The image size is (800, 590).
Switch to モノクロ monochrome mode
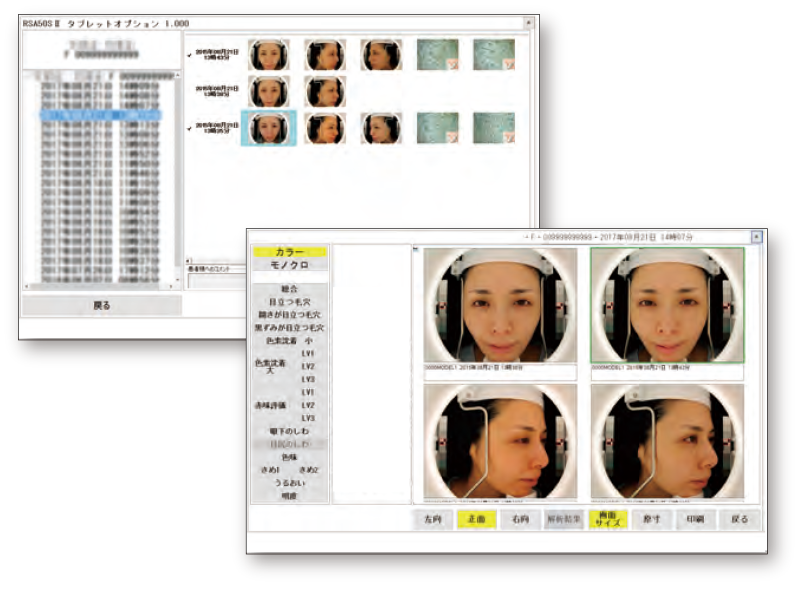pos(288,266)
